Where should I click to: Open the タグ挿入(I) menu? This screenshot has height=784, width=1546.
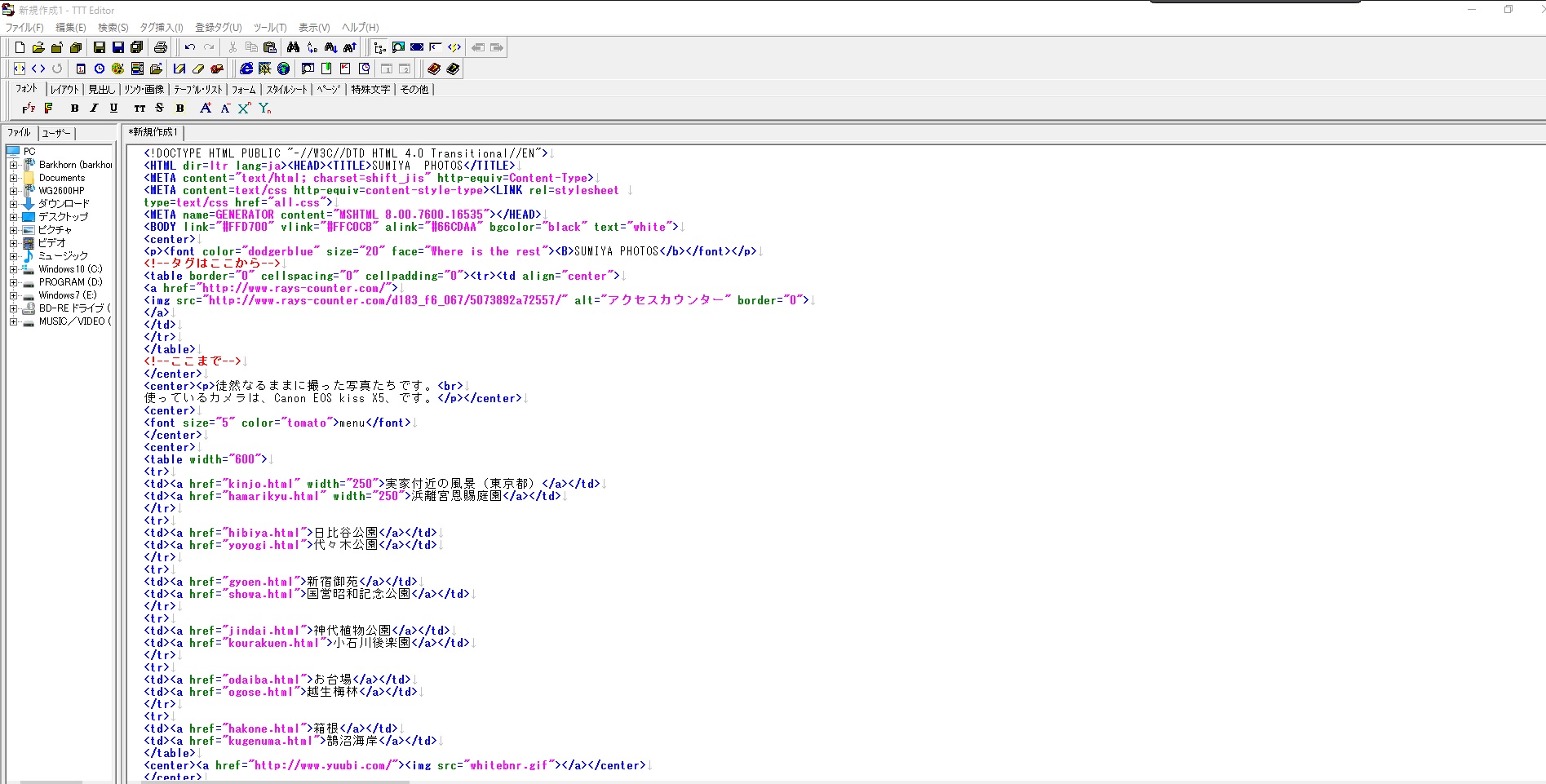click(x=162, y=27)
